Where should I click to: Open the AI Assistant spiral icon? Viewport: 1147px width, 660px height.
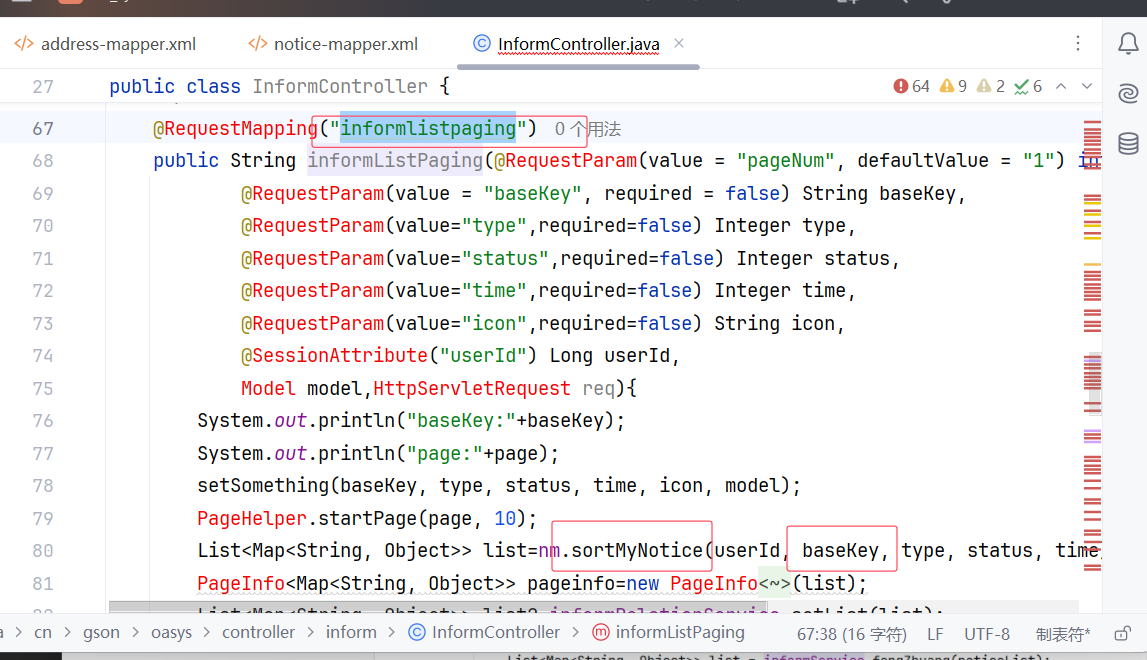pos(1128,94)
